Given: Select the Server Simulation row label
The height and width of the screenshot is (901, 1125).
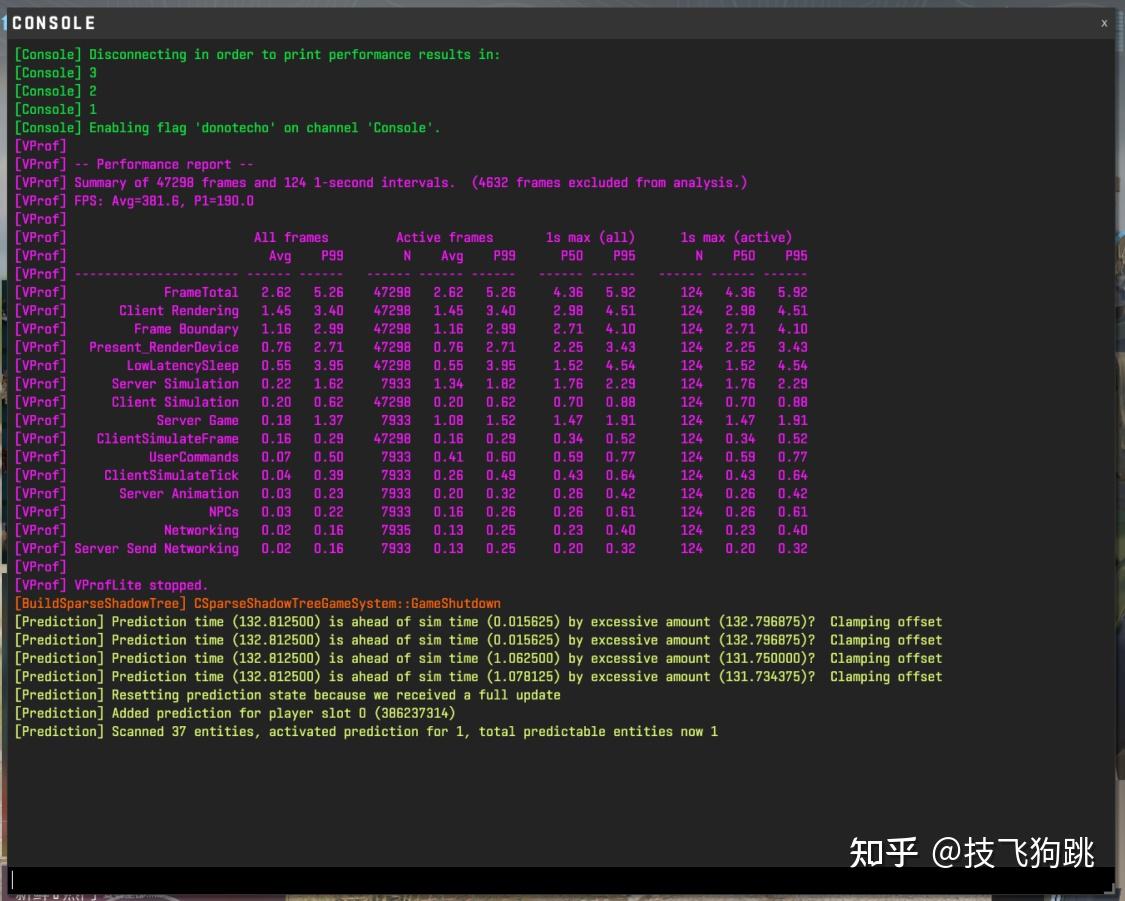Looking at the screenshot, I should [175, 384].
